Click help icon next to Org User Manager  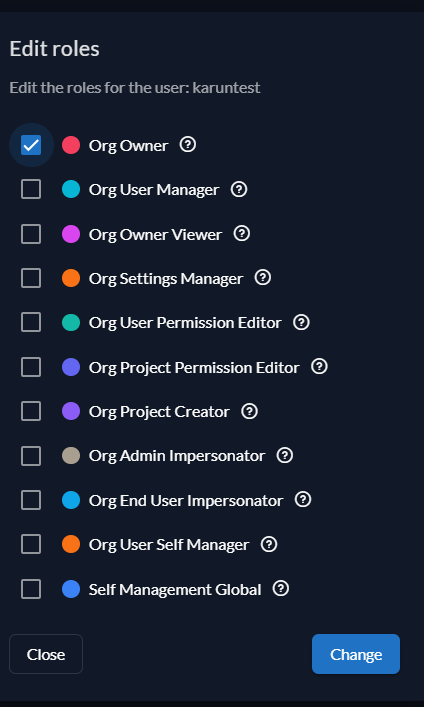tap(239, 189)
